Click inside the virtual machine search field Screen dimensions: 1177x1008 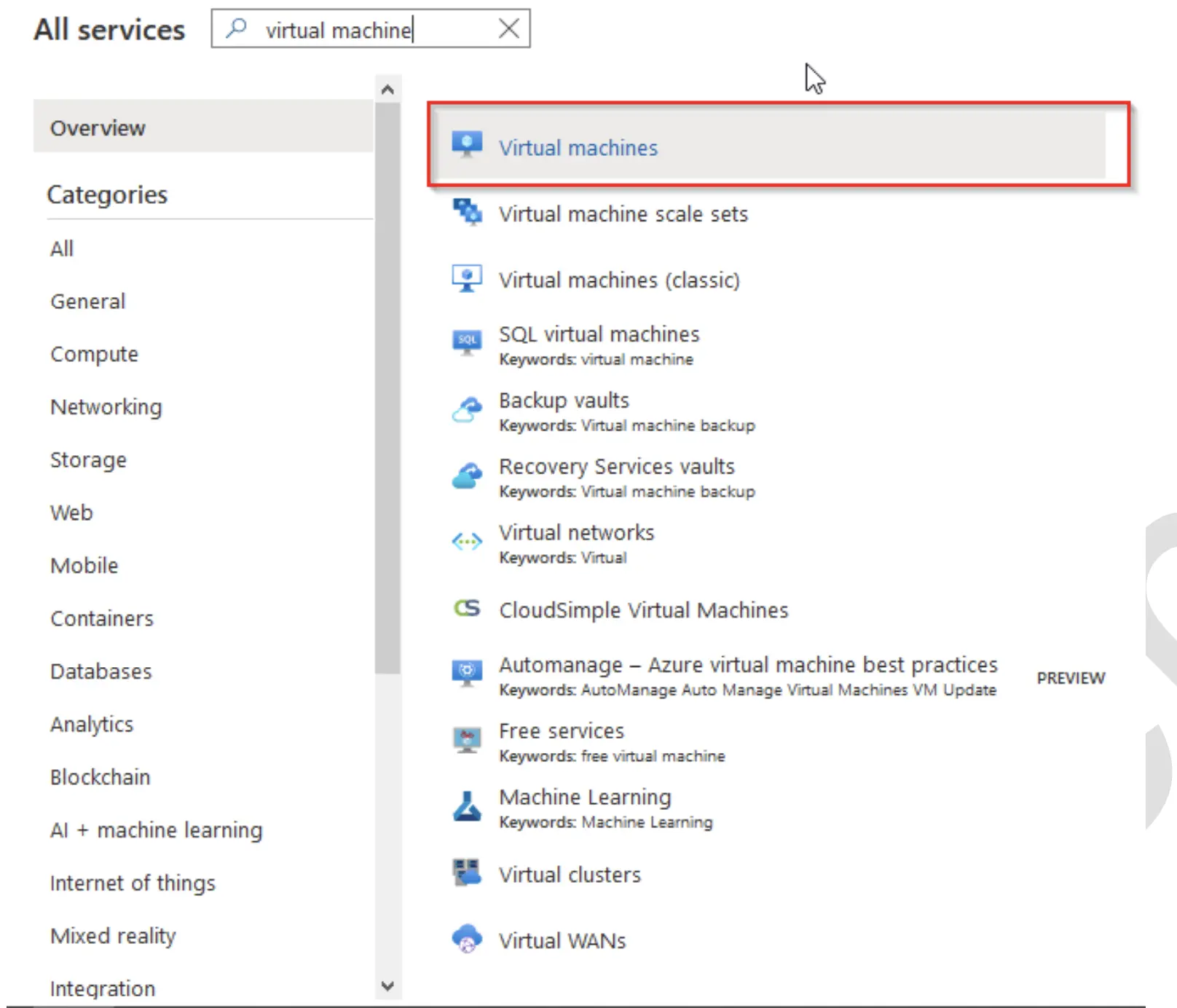click(364, 30)
